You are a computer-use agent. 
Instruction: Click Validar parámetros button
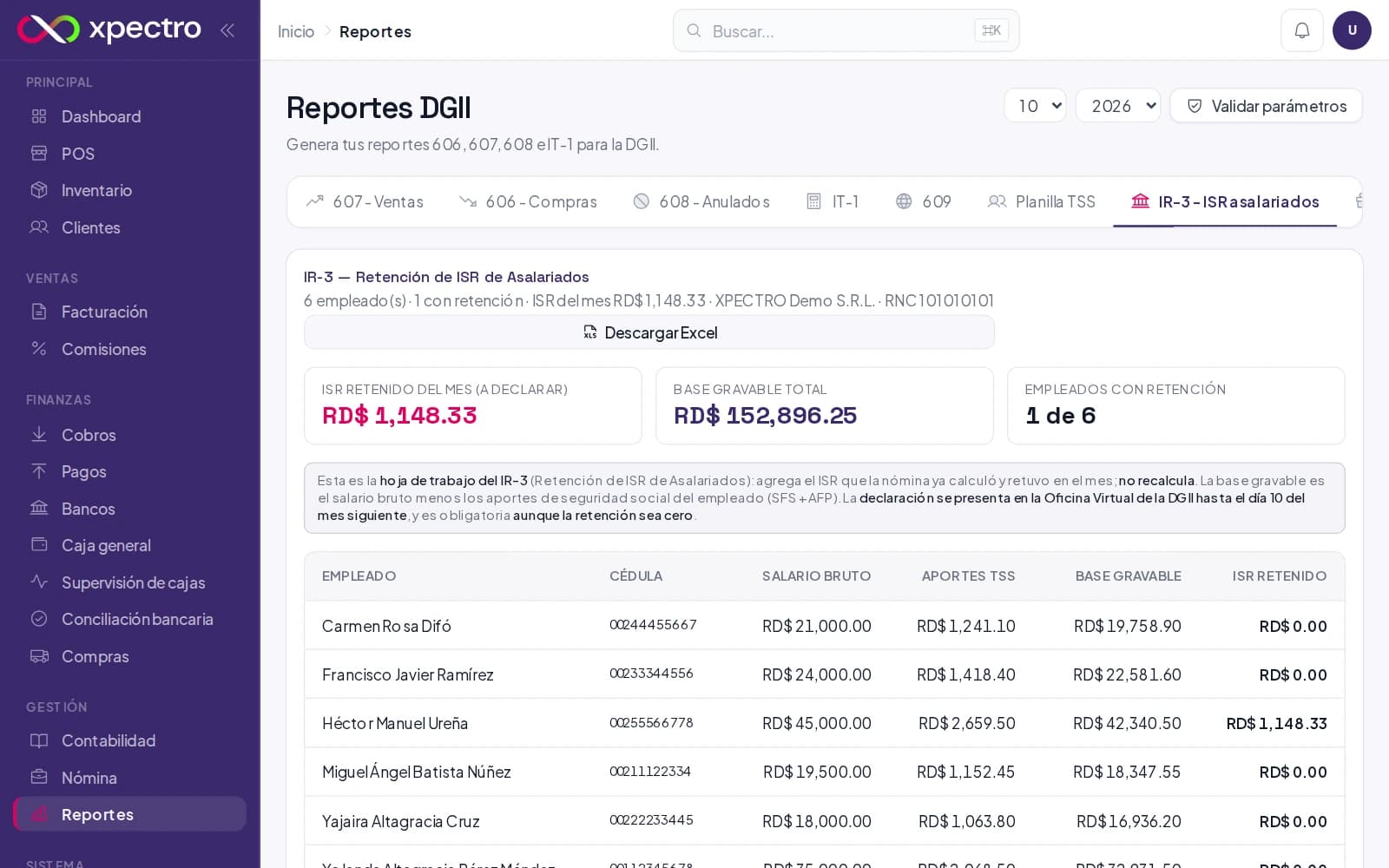tap(1266, 106)
